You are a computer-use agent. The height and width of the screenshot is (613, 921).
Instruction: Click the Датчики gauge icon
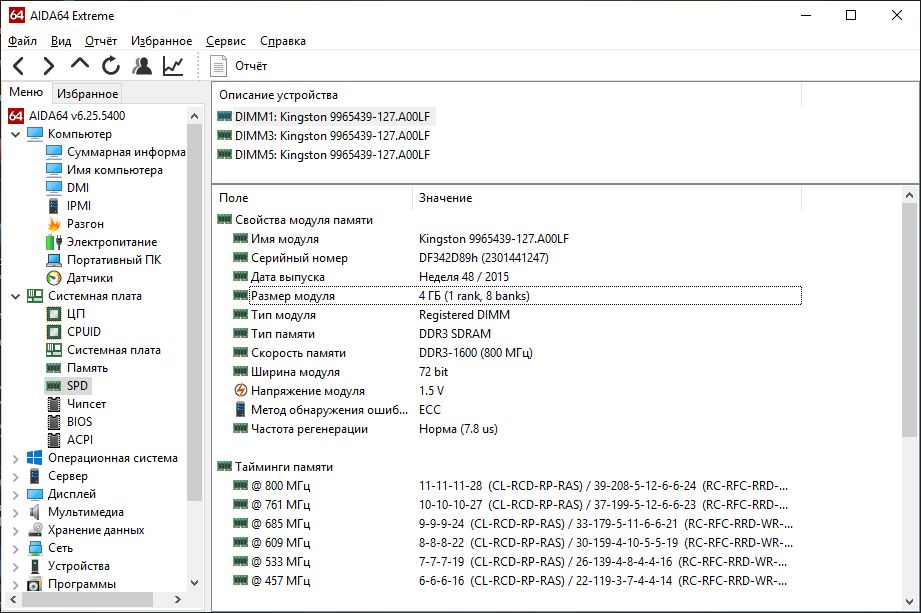[54, 278]
